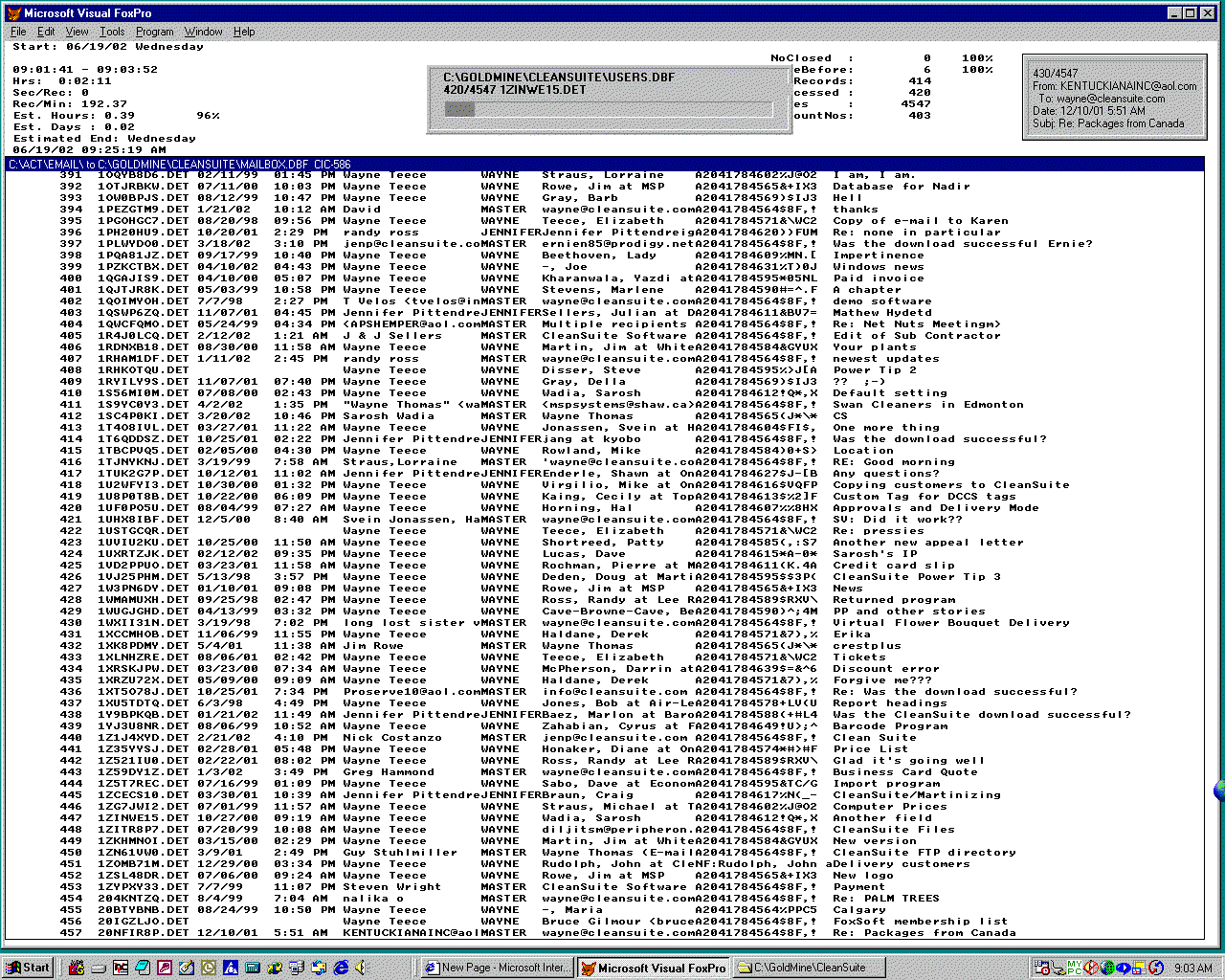1225x980 pixels.
Task: Select sender 'Greg Hammond' in row 443
Action: click(x=389, y=772)
